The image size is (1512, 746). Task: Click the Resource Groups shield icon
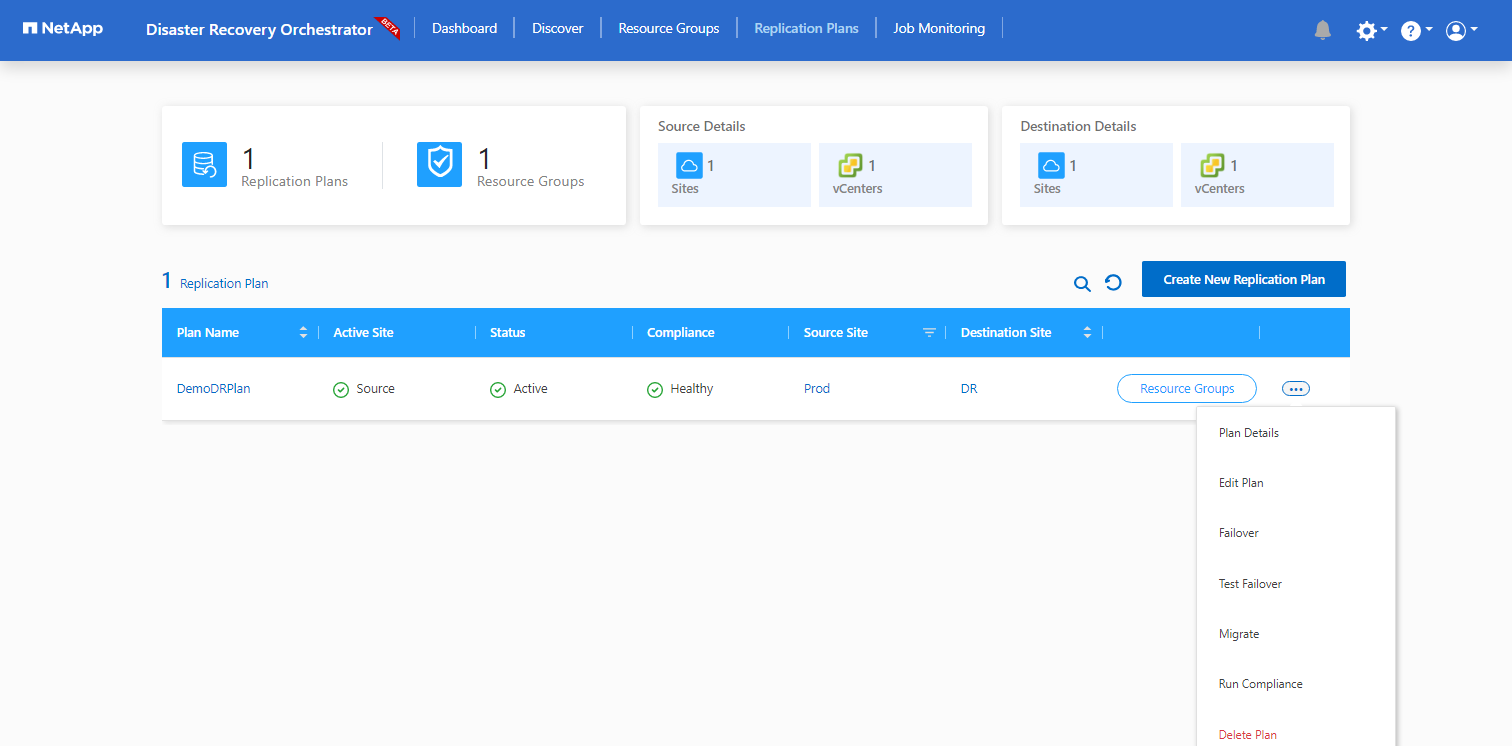(x=439, y=164)
